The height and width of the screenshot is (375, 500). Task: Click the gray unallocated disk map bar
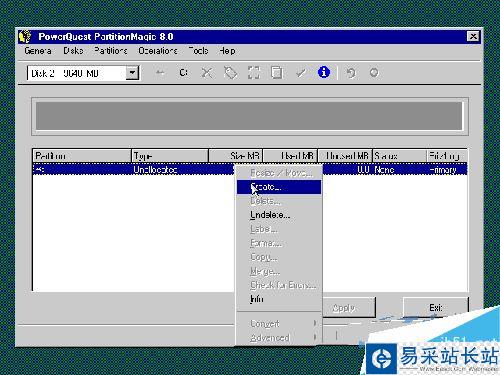[x=249, y=116]
